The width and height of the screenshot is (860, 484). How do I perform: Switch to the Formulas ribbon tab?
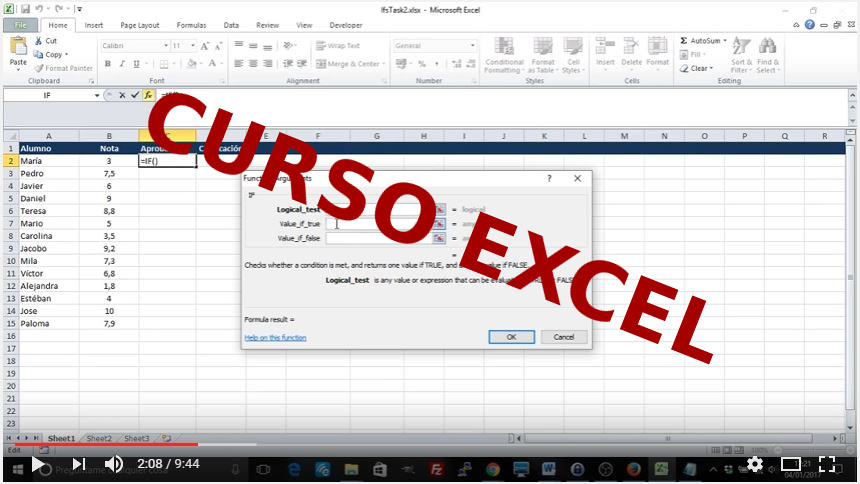191,25
